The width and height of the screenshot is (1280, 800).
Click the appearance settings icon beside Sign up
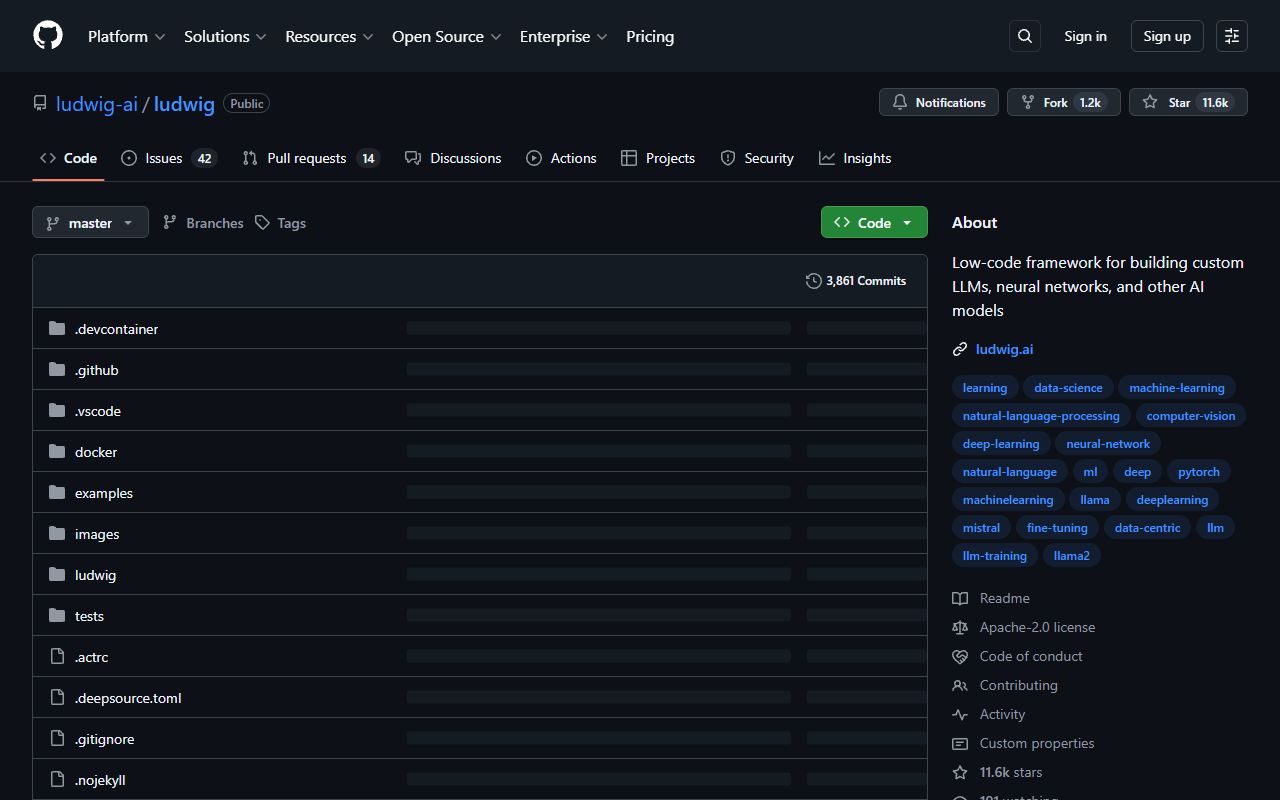click(x=1232, y=36)
